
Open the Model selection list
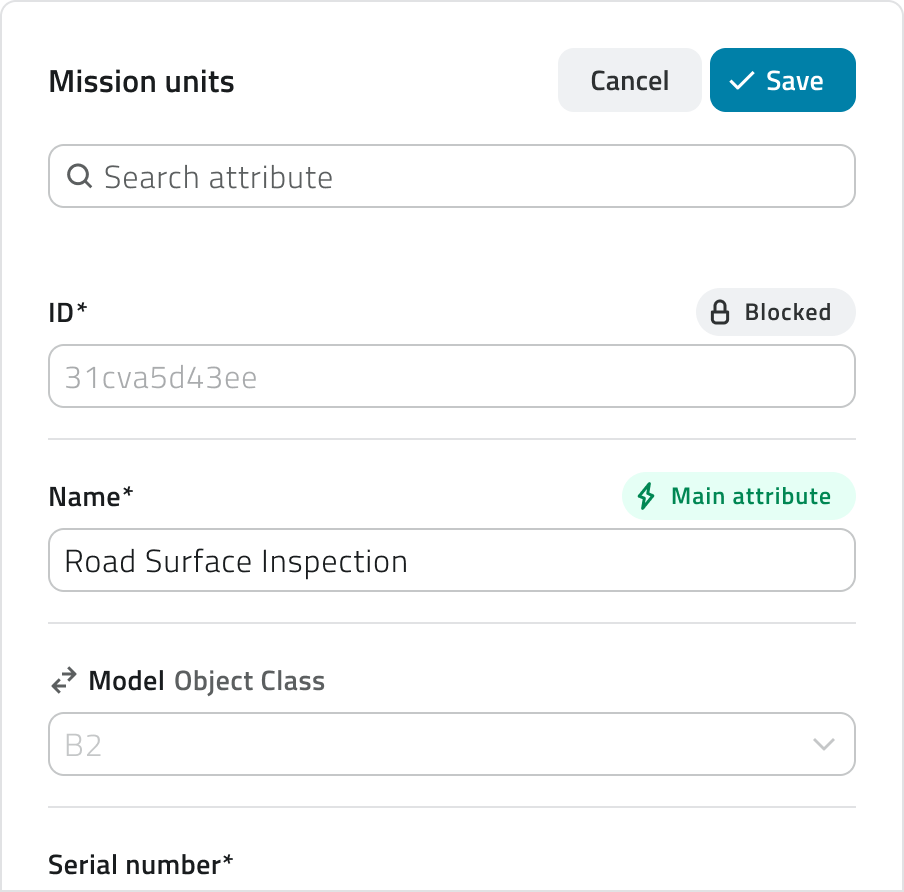coord(451,744)
